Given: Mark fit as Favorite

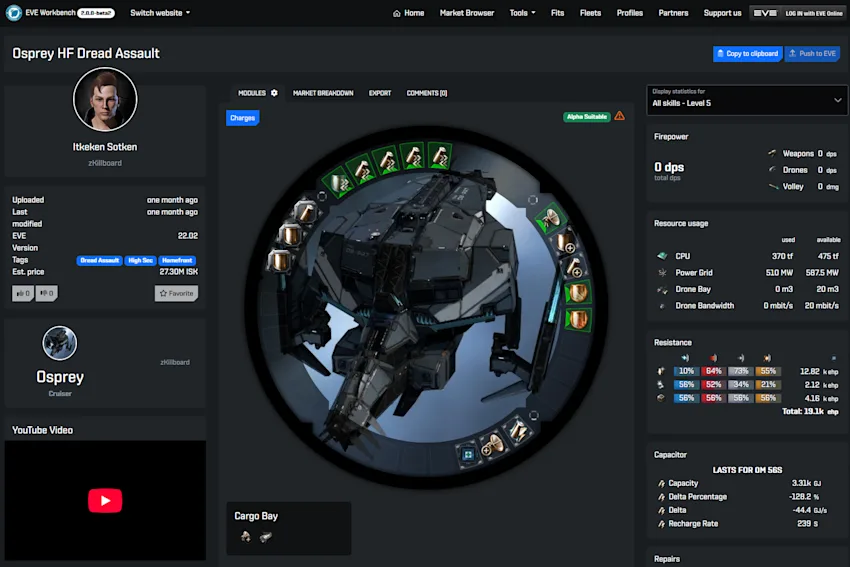Looking at the screenshot, I should tap(176, 293).
